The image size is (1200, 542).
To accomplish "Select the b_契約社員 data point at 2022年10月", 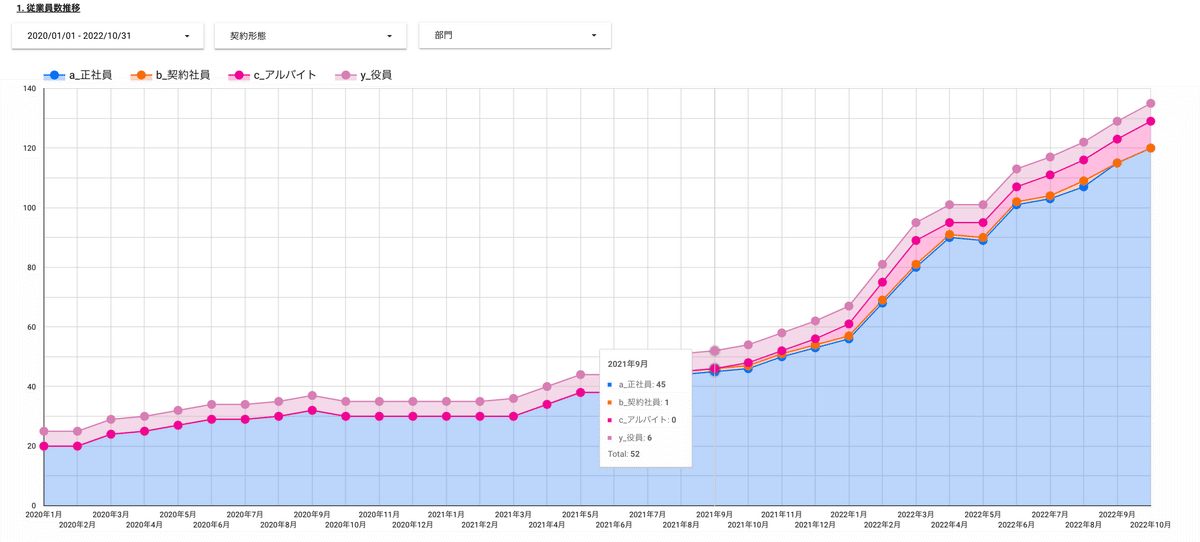I will pos(1151,148).
